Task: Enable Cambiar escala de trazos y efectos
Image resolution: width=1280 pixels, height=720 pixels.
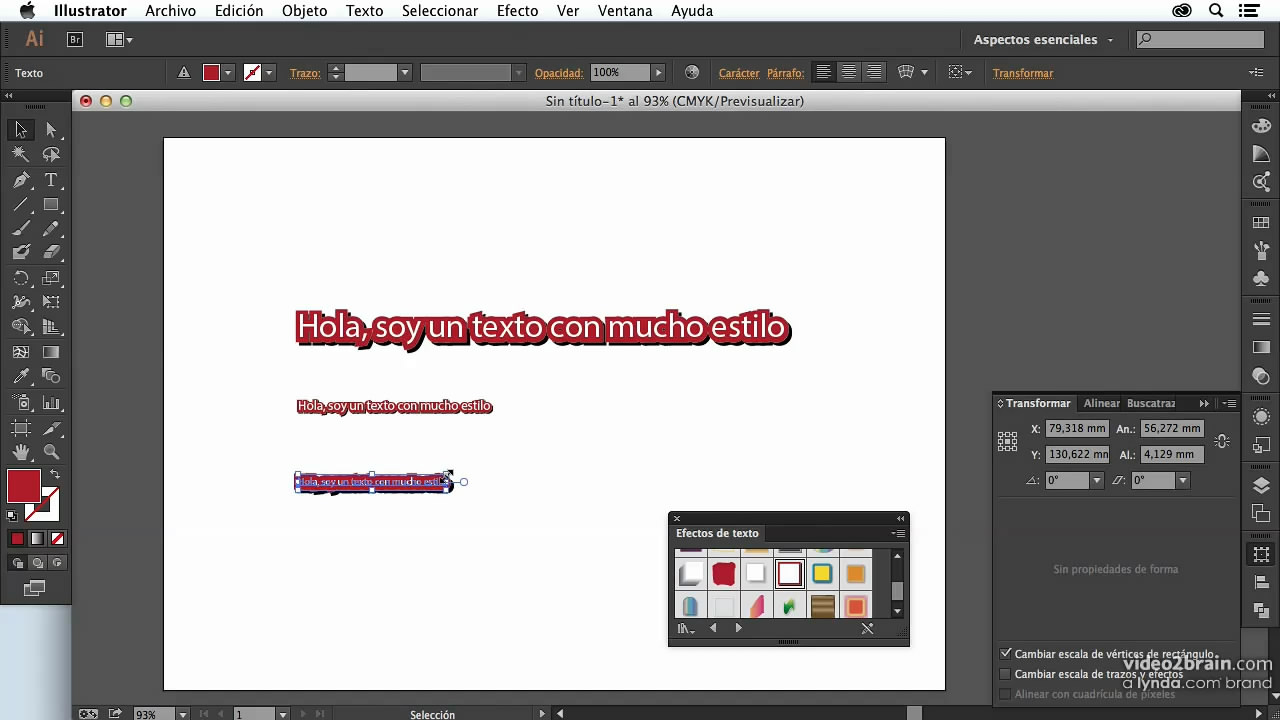Action: (x=1006, y=674)
